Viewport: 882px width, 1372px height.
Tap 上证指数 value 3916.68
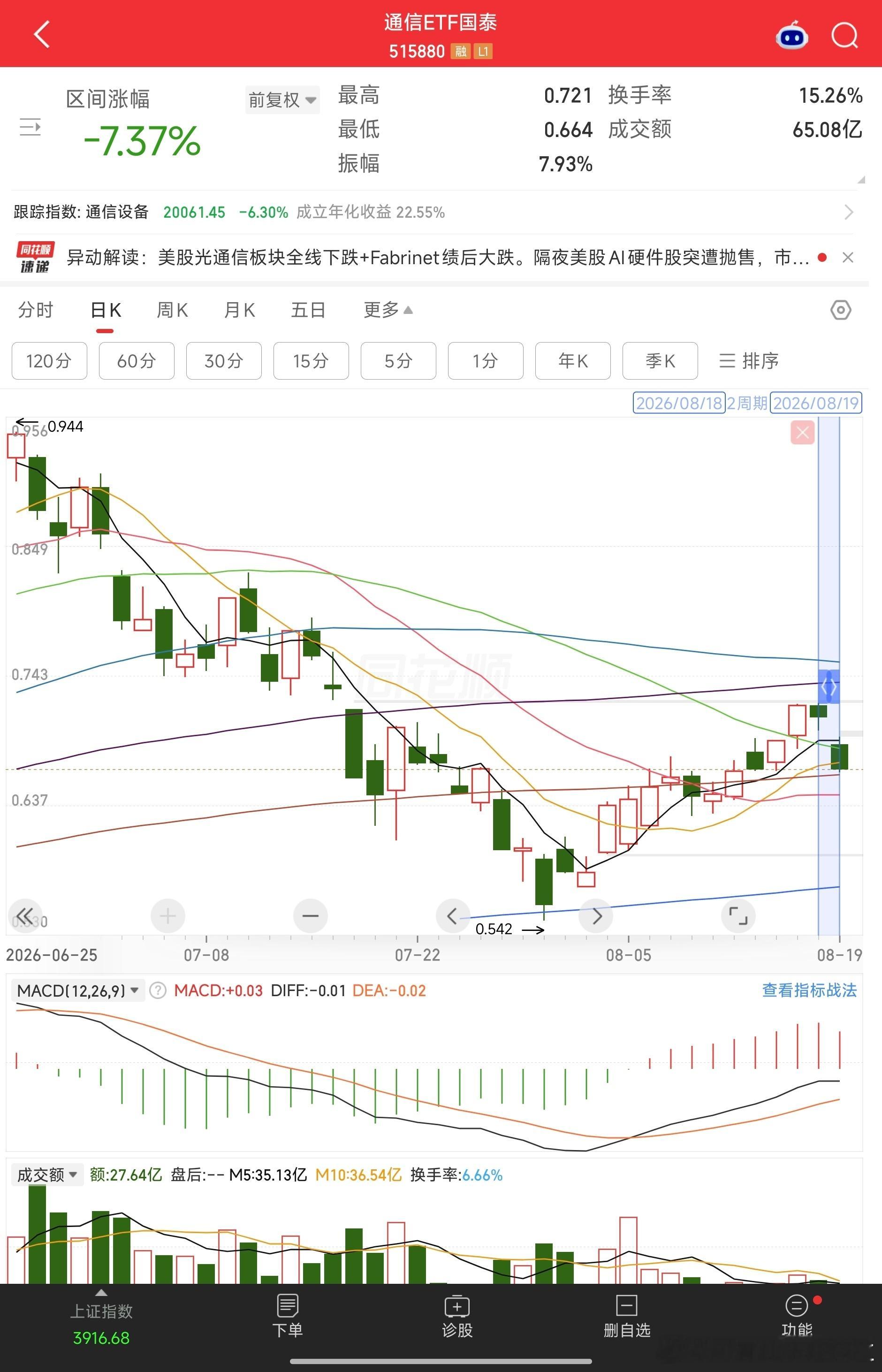click(101, 1338)
